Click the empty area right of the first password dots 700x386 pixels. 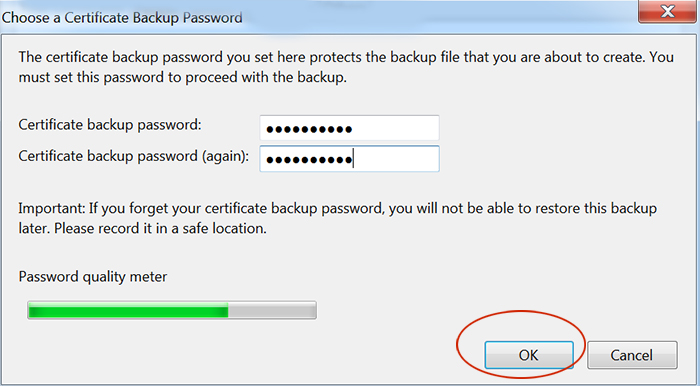(395, 129)
